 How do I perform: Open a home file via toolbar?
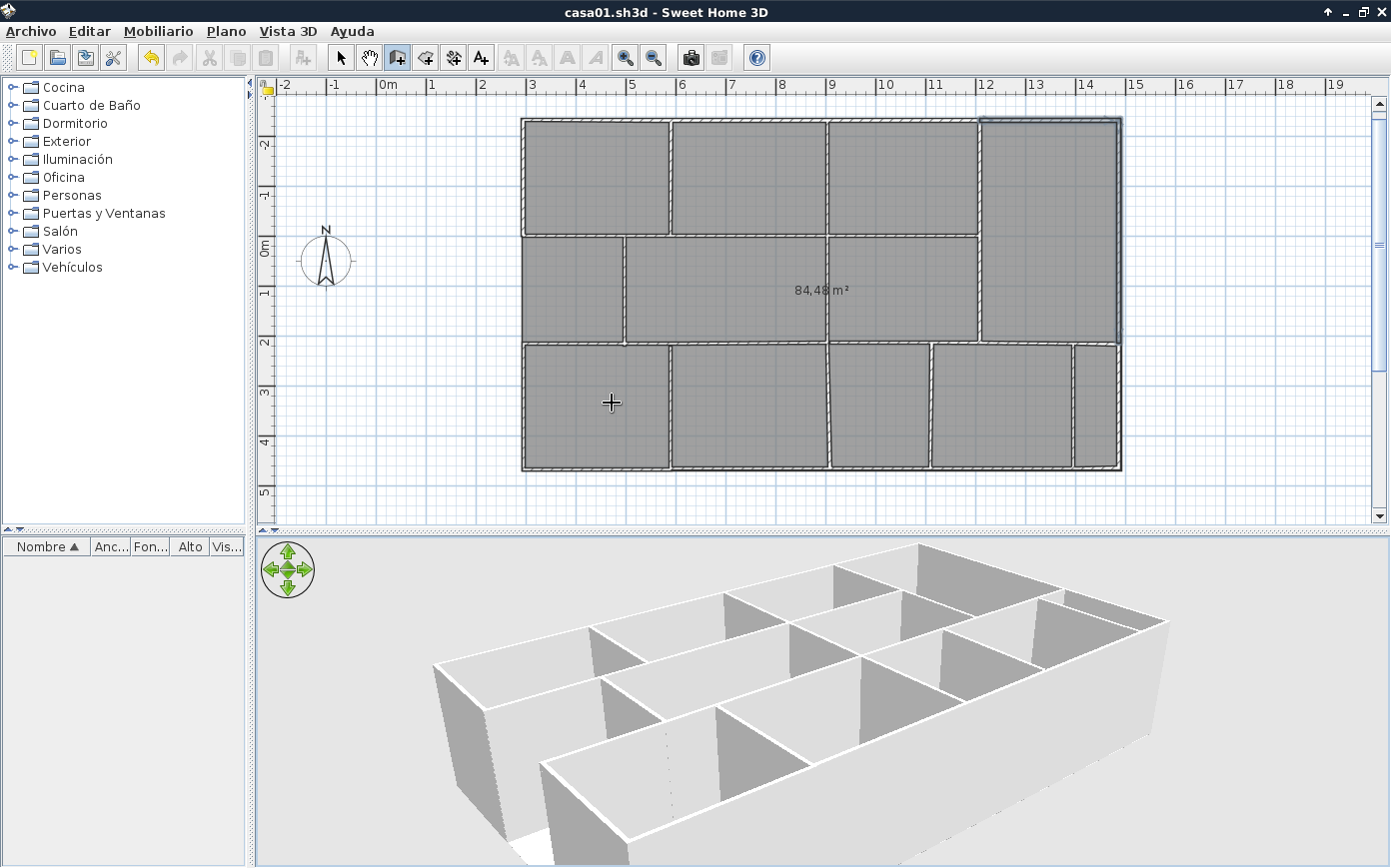(57, 58)
